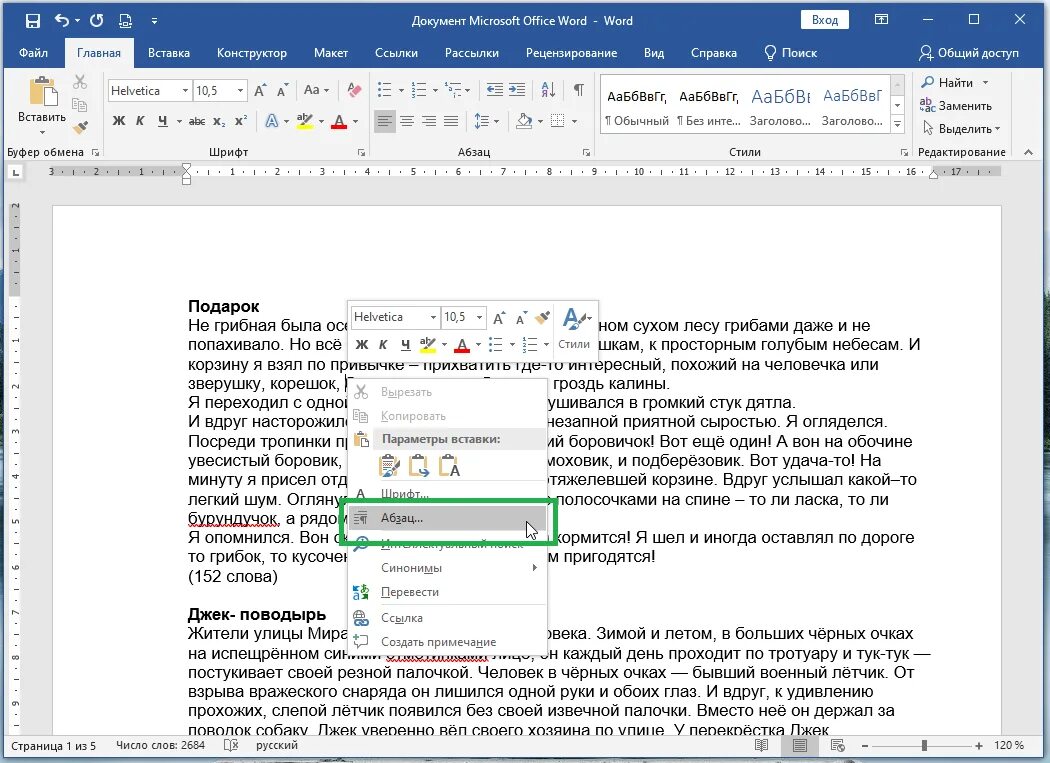
Task: Click the Keep Source Formatting paste option
Action: (389, 466)
